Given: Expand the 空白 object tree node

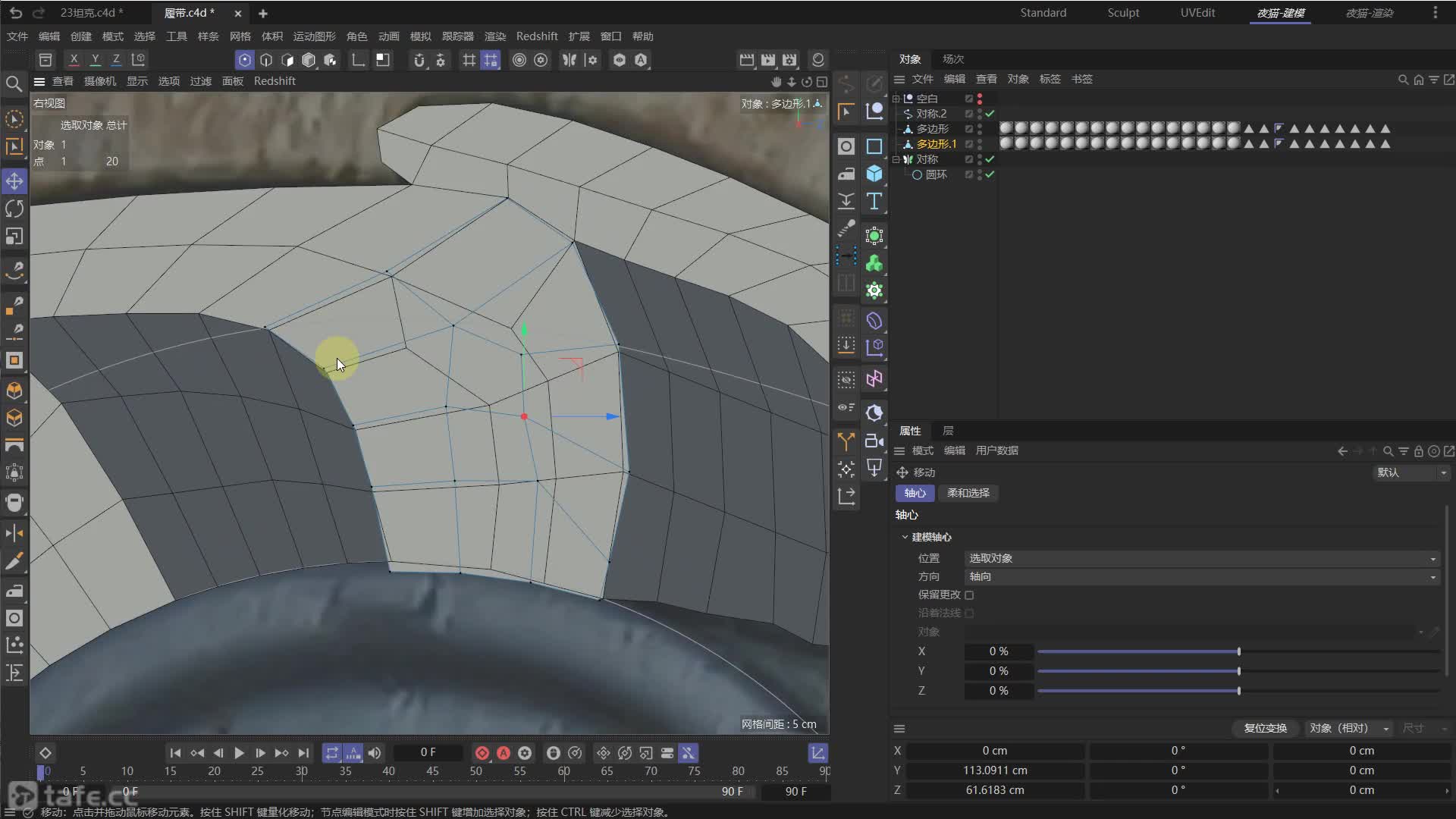Looking at the screenshot, I should (x=896, y=99).
